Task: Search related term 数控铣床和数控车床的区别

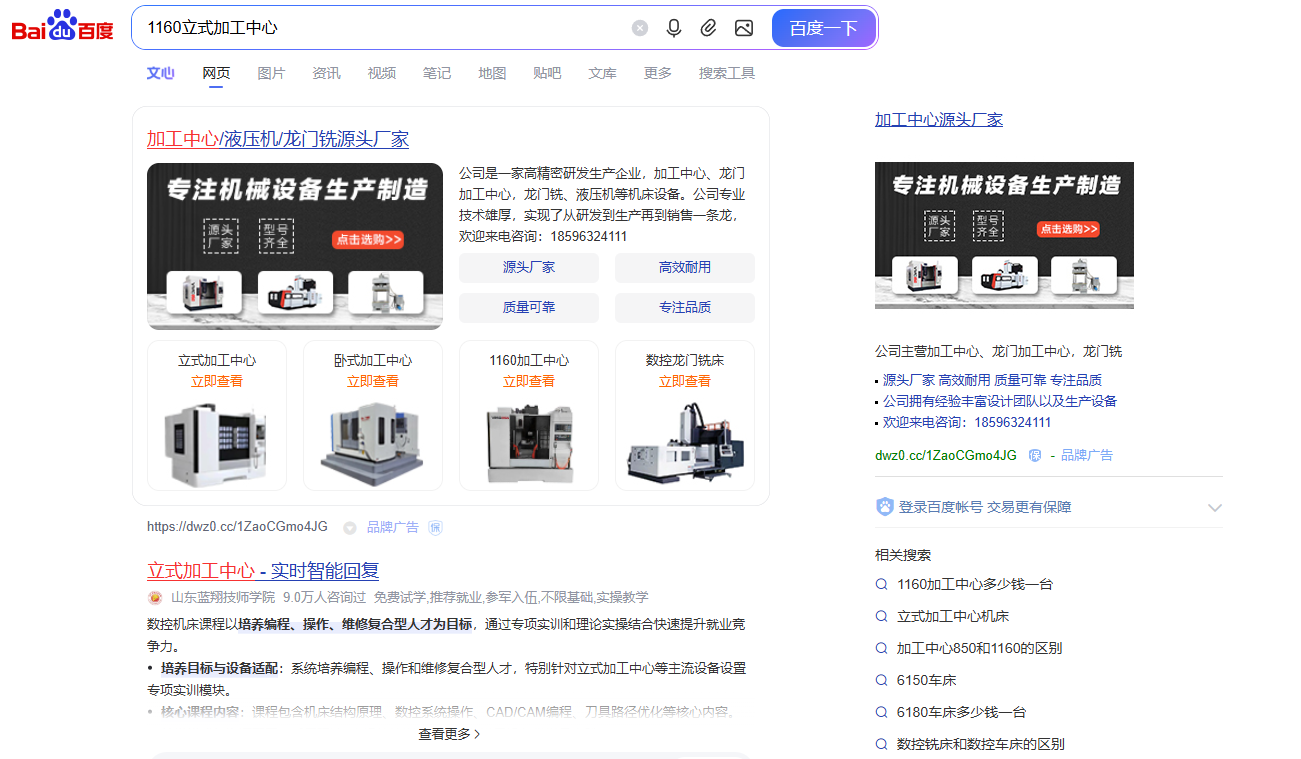Action: 981,744
